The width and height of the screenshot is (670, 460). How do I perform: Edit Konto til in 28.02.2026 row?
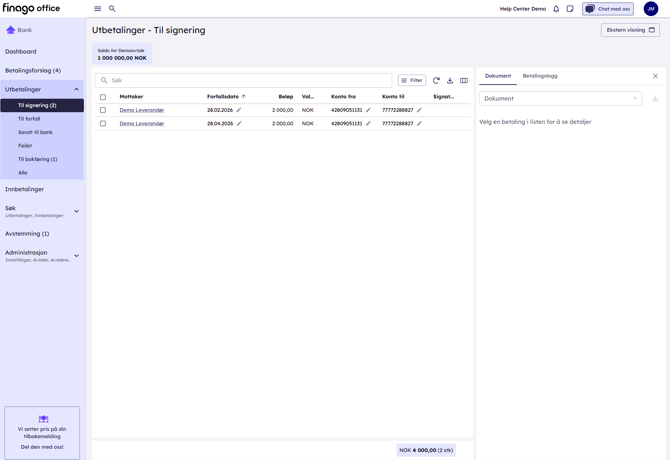tap(419, 110)
